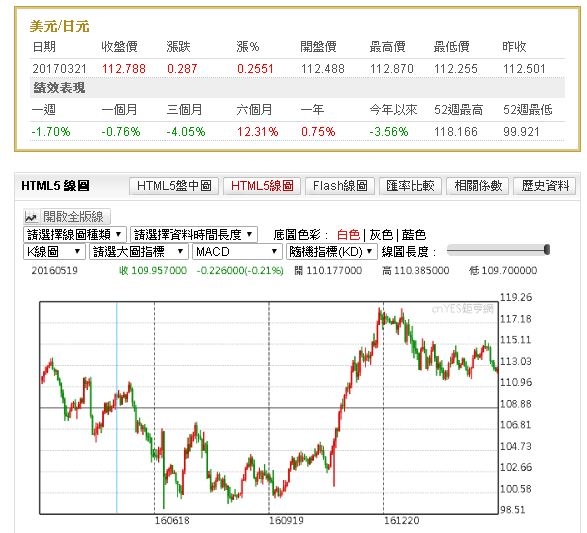Open the 隨機指標(KD) dropdown
The height and width of the screenshot is (533, 587).
[x=332, y=252]
